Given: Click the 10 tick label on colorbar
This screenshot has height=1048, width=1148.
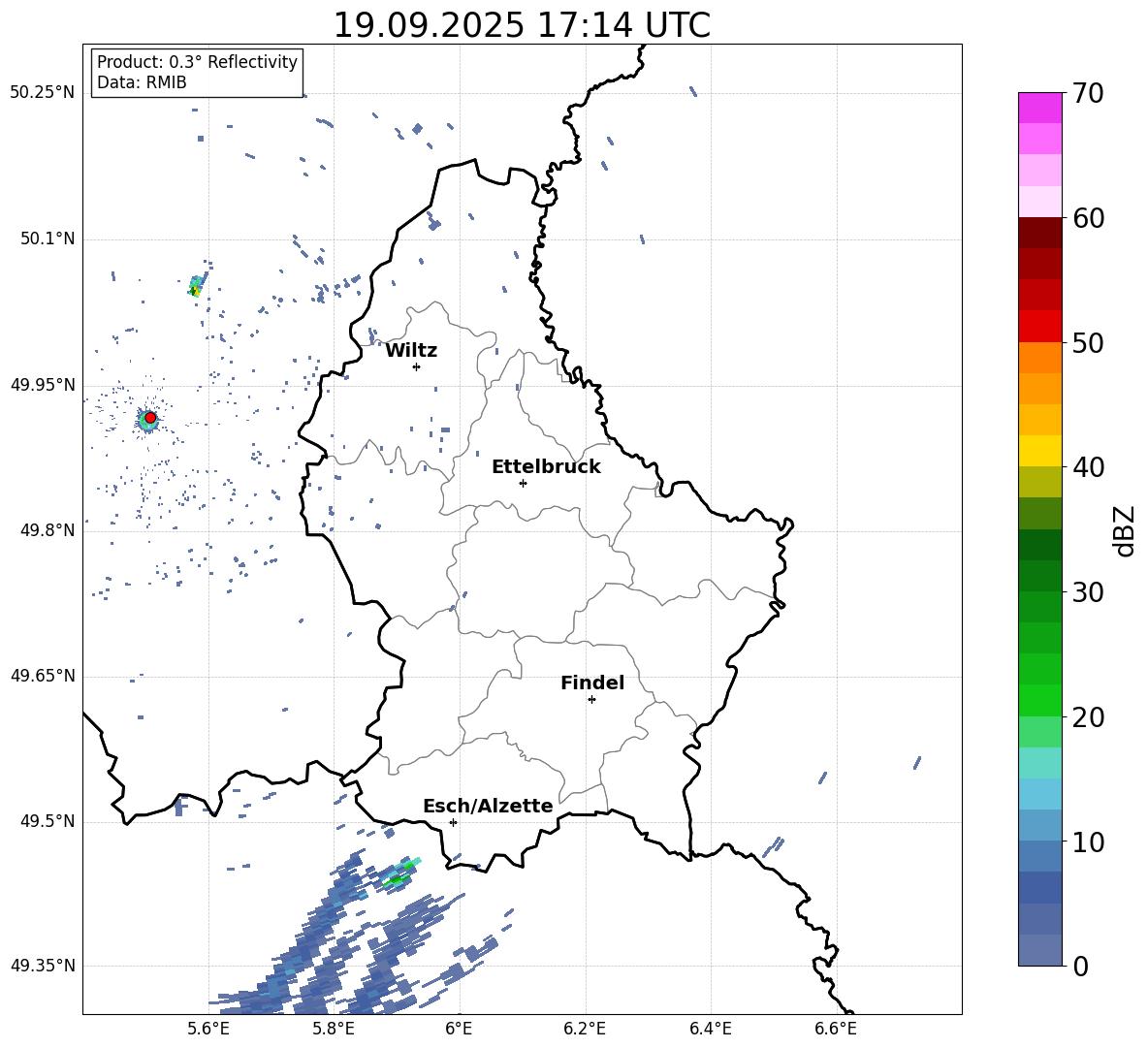Looking at the screenshot, I should pos(1088,842).
